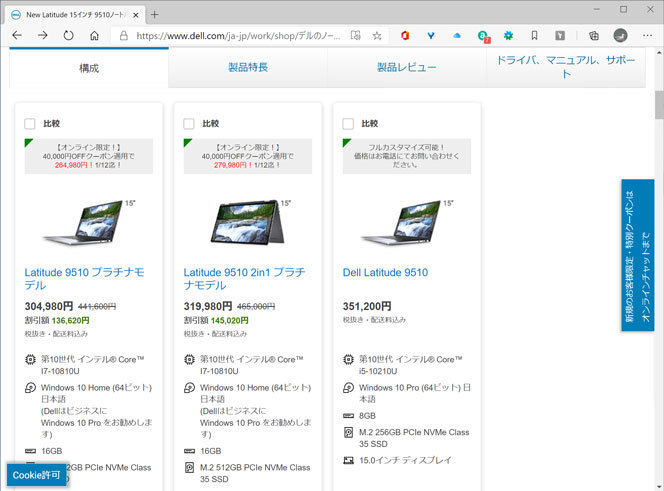Open the Office extension icon
The width and height of the screenshot is (664, 491).
(x=405, y=36)
